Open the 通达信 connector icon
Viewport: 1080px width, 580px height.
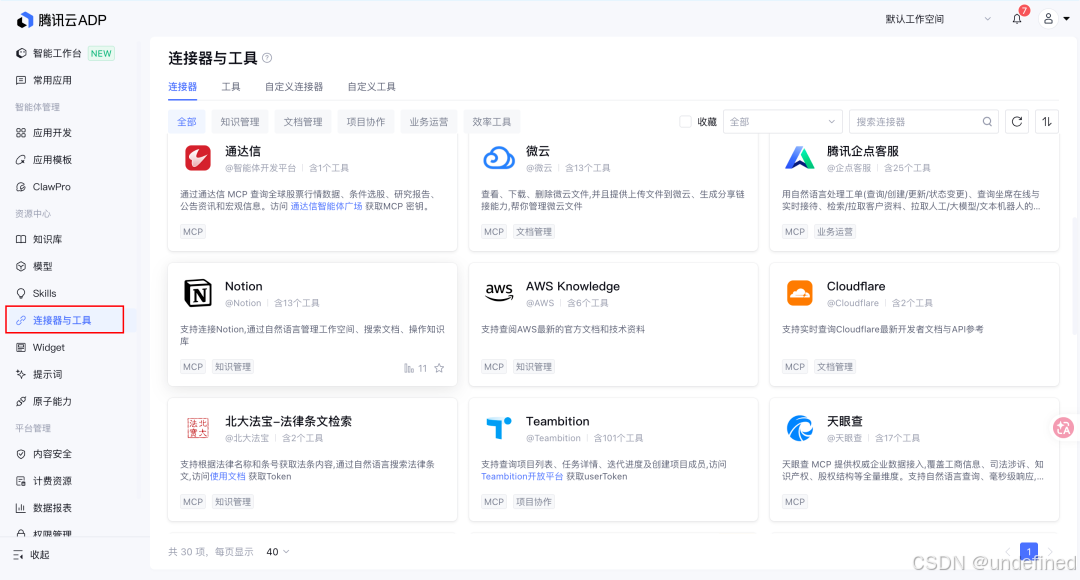point(198,158)
